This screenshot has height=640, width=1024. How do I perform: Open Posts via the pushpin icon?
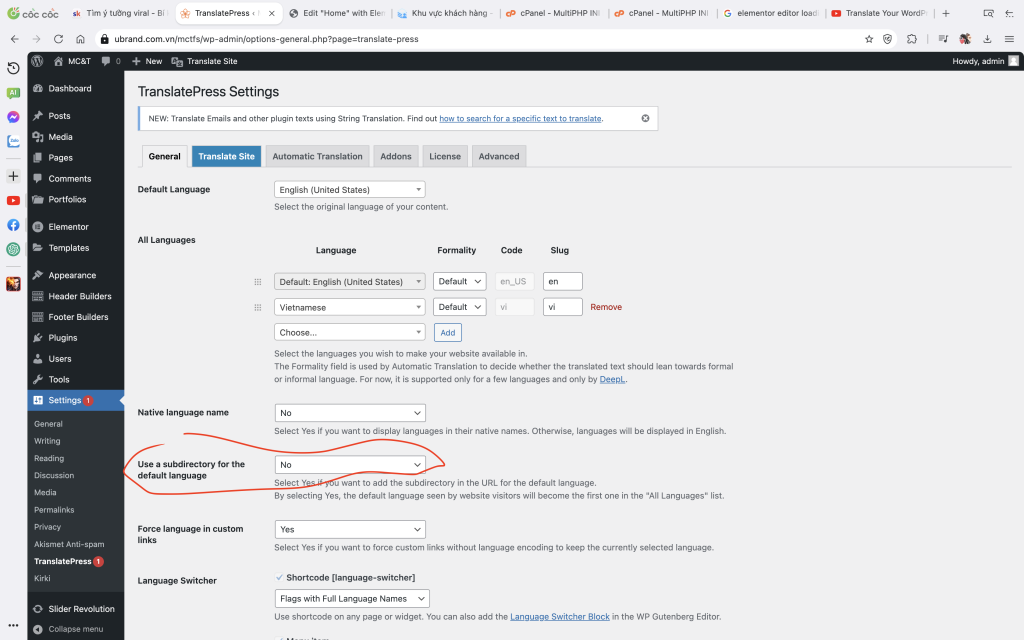point(36,115)
